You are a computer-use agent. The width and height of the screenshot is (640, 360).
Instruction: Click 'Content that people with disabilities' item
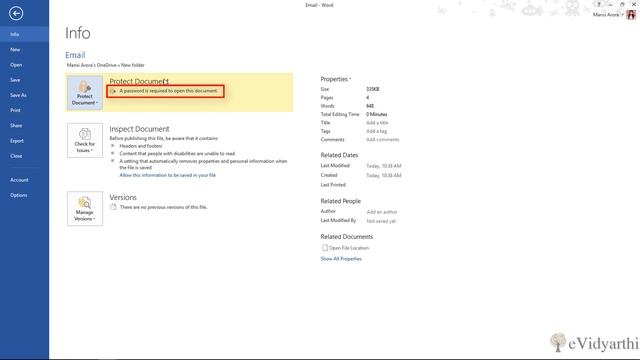pos(177,153)
